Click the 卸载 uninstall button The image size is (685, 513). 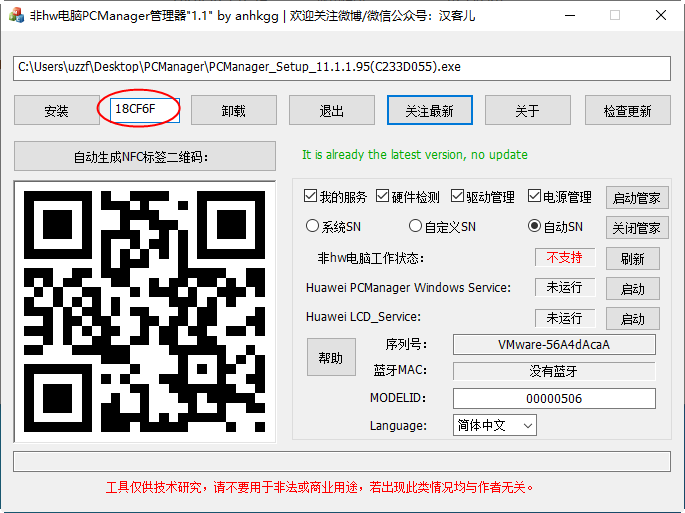(233, 110)
